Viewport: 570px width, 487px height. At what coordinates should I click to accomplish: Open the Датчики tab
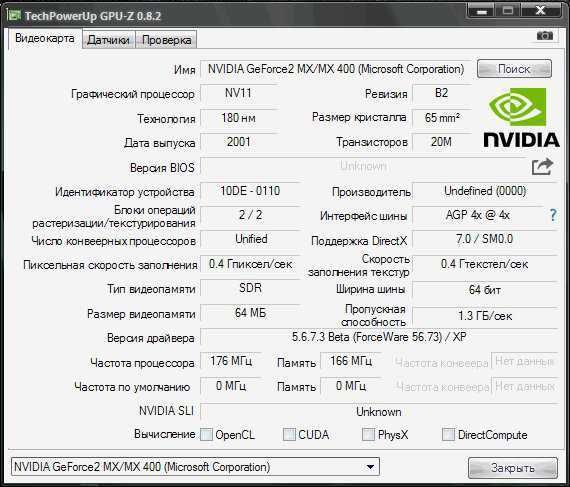coord(108,40)
